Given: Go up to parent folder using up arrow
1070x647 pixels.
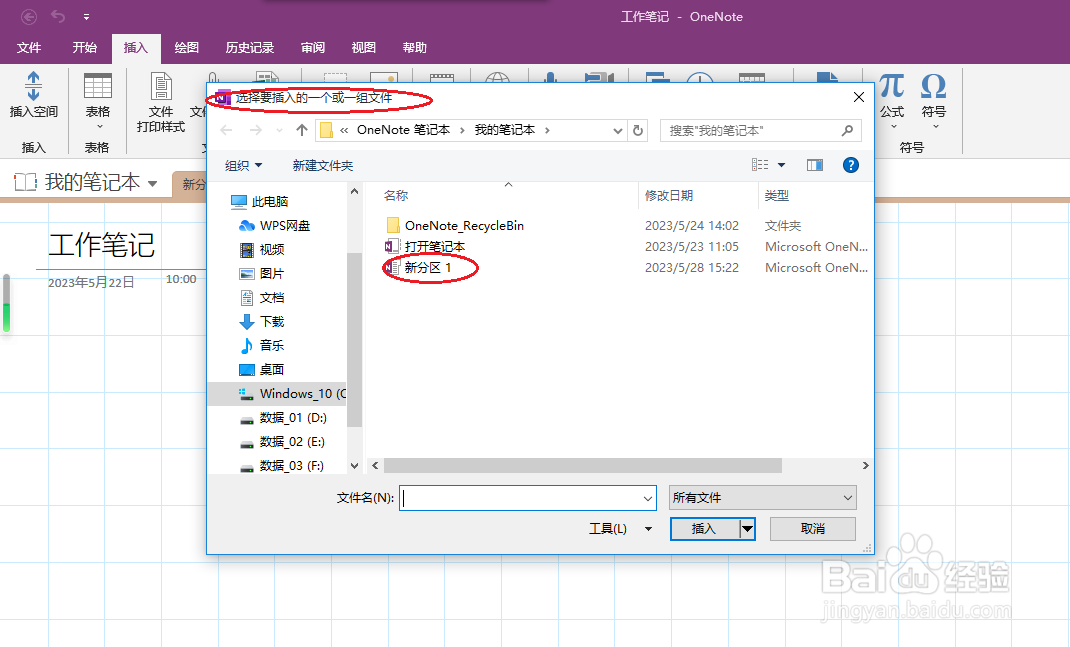Looking at the screenshot, I should pos(302,130).
